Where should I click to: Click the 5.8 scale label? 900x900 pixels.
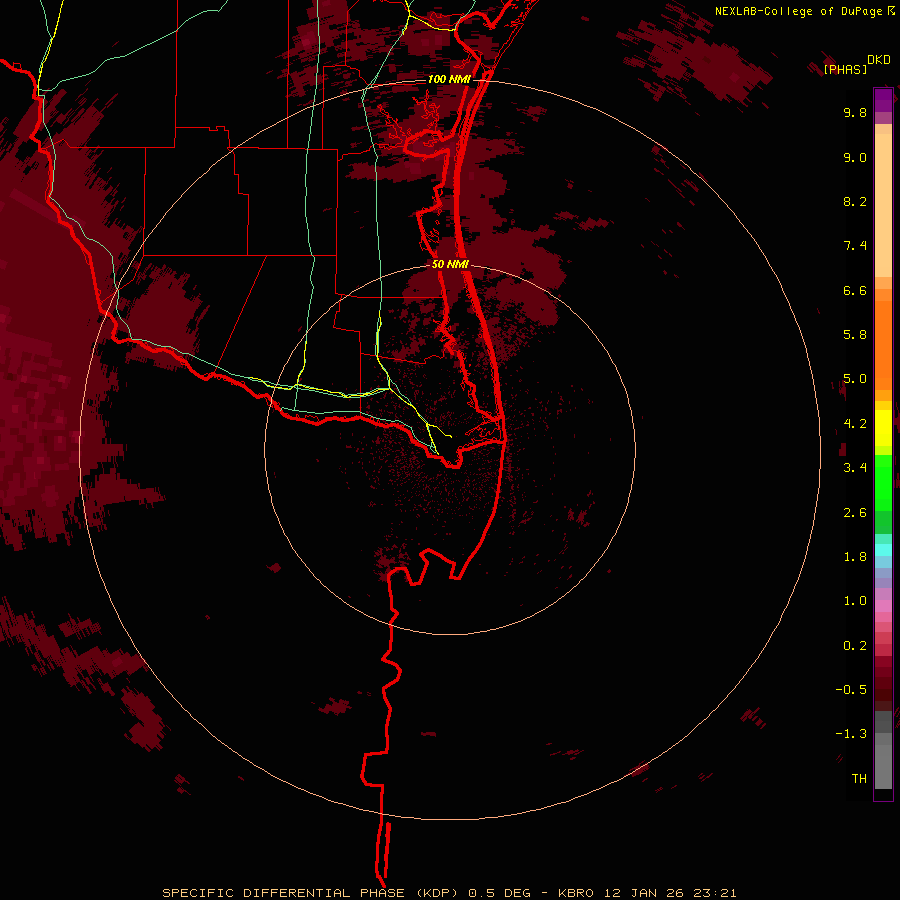click(855, 335)
